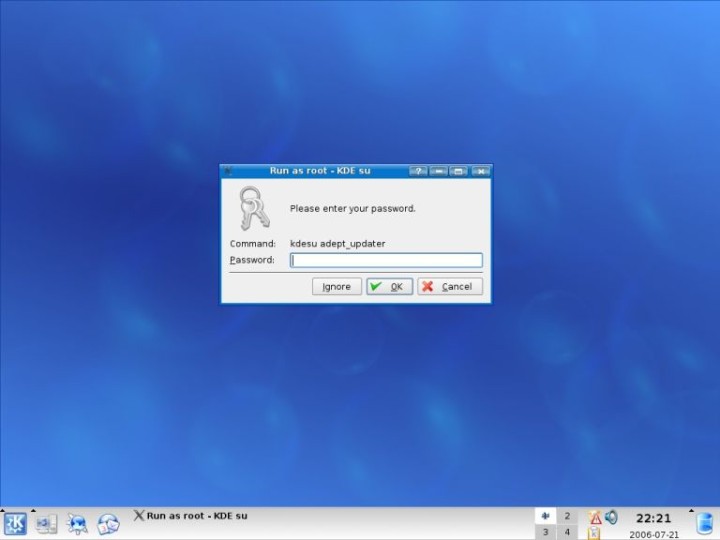The width and height of the screenshot is (720, 540).
Task: Select the Run as root taskbar entry
Action: coord(190,516)
